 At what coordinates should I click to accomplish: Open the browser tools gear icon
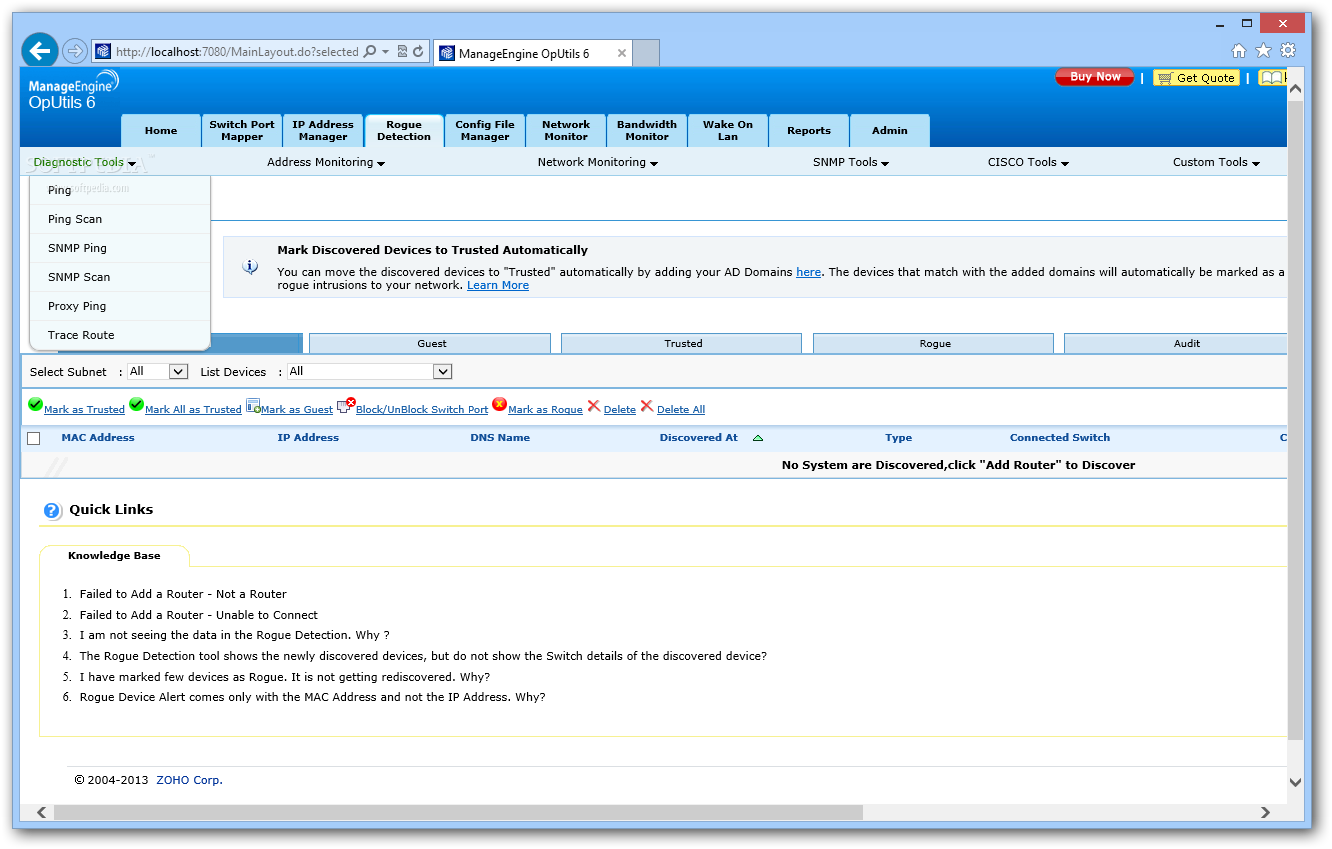(x=1288, y=51)
